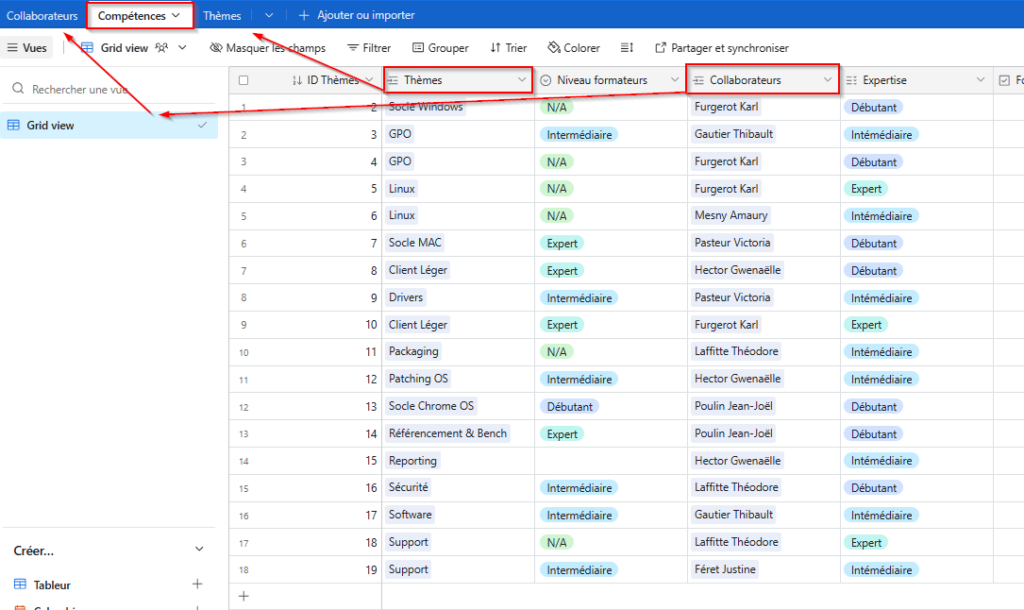Click Gautier Thibault in the Software row
This screenshot has height=610, width=1024.
(x=733, y=515)
